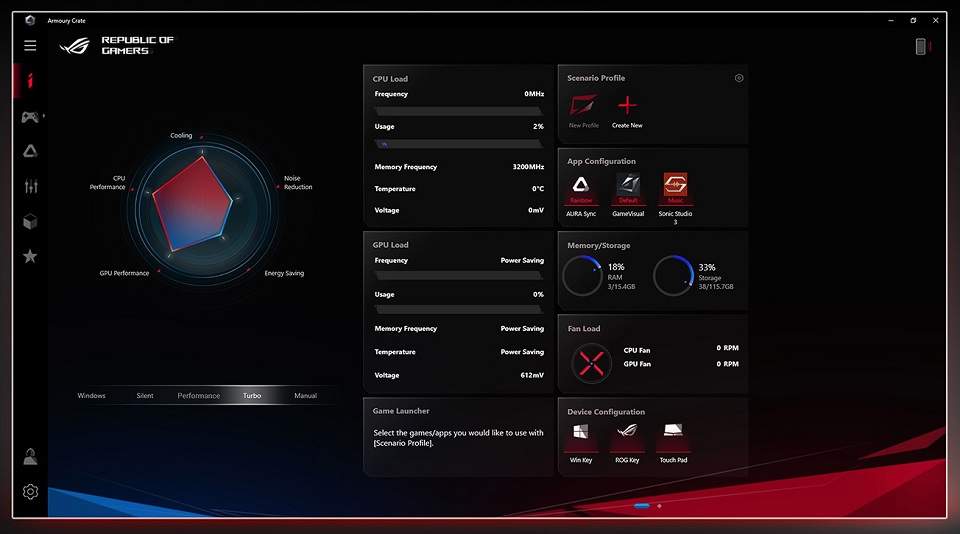Select the Windows operating mode

click(x=91, y=396)
